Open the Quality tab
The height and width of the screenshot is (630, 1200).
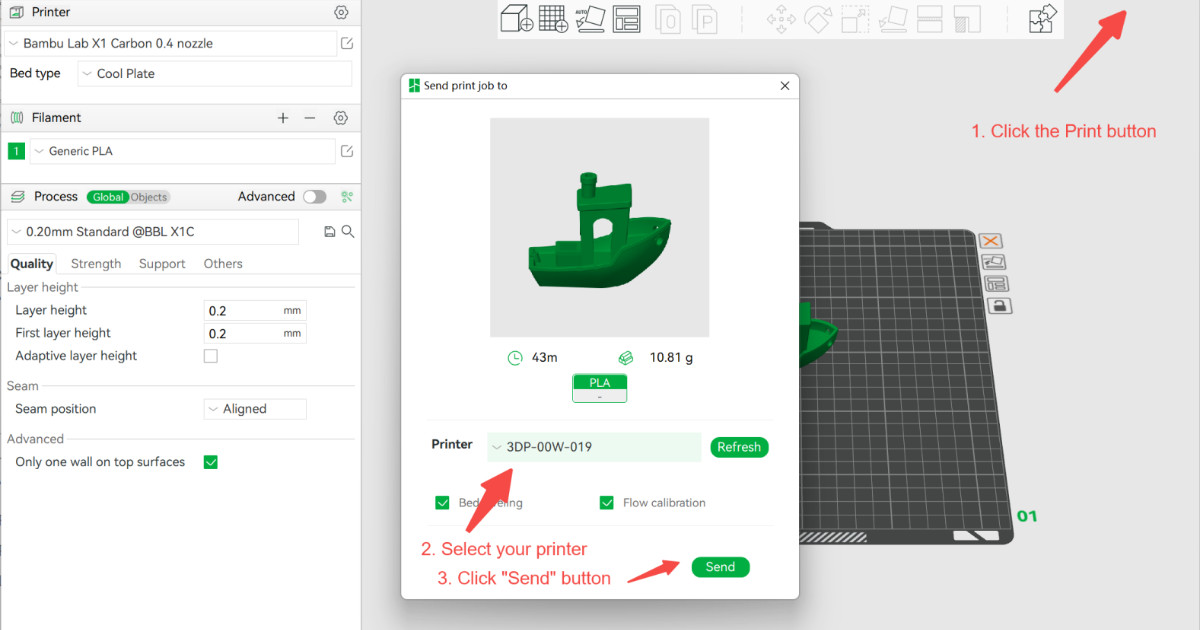(x=32, y=264)
